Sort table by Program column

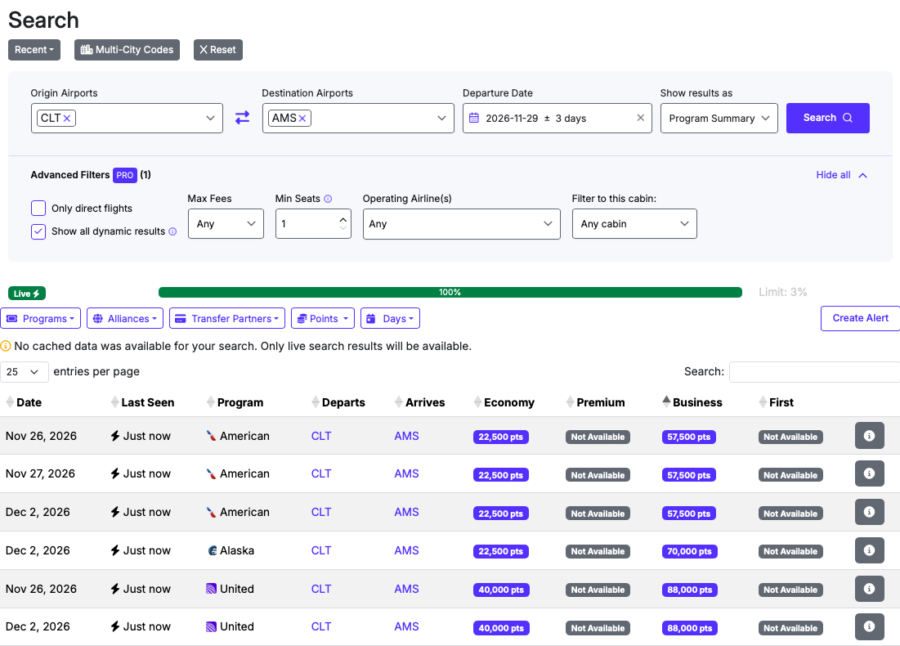[235, 403]
